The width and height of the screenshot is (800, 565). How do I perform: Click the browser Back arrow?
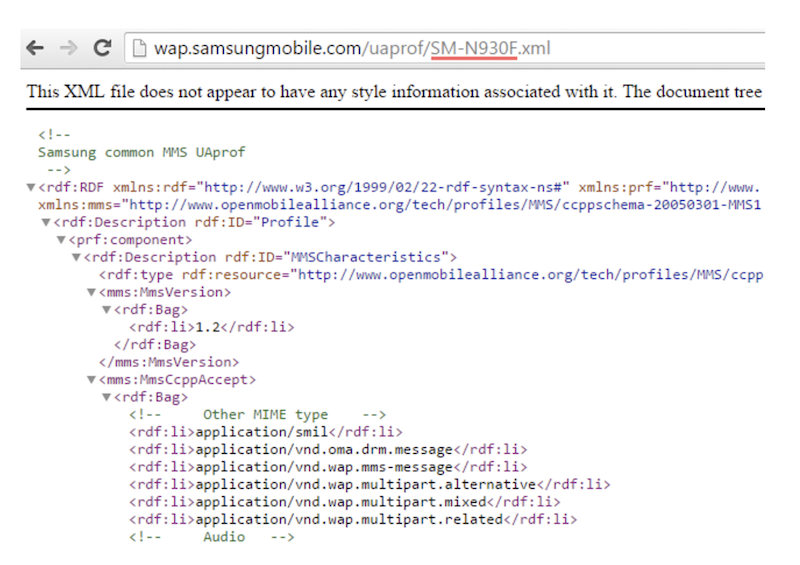35,48
